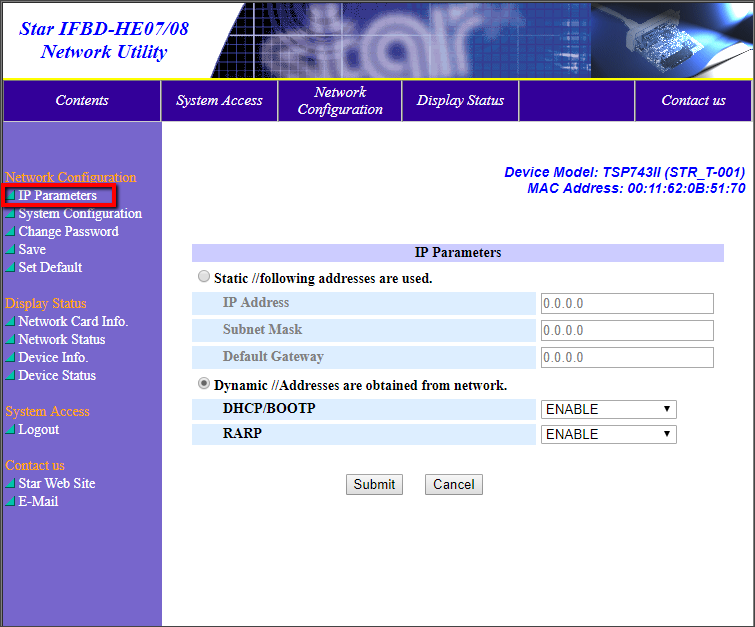Click the triangle bullet beside E-Mail
The width and height of the screenshot is (755, 627).
coord(10,501)
